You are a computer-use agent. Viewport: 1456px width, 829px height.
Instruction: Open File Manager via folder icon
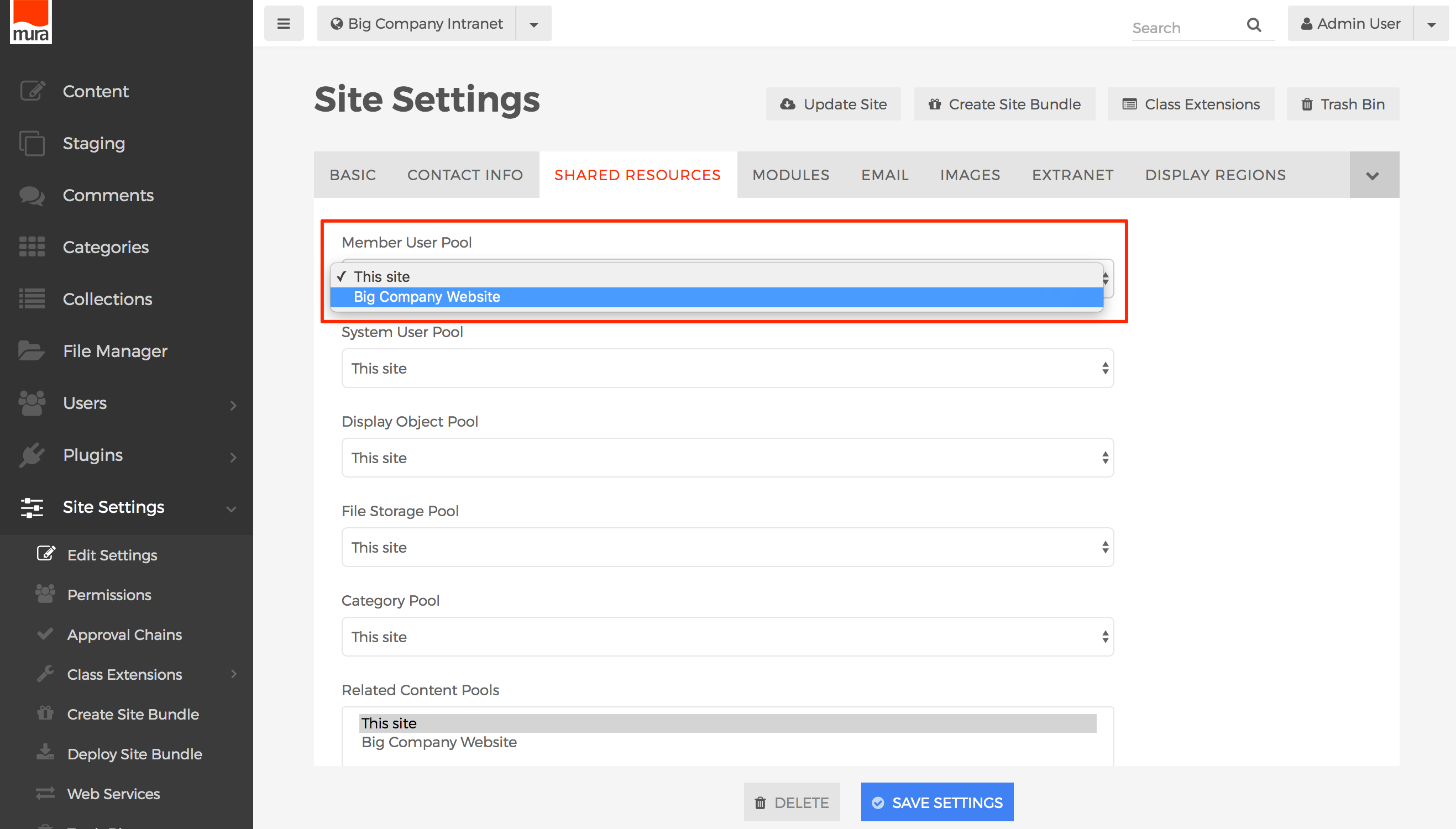click(32, 351)
